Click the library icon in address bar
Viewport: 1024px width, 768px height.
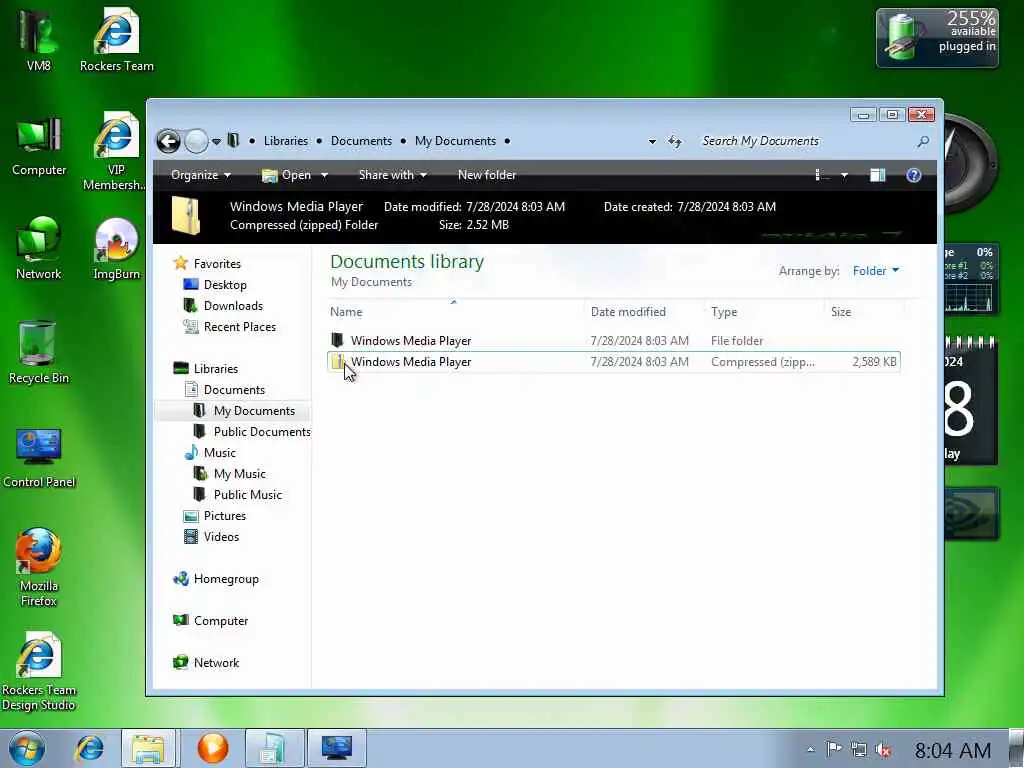tap(233, 140)
